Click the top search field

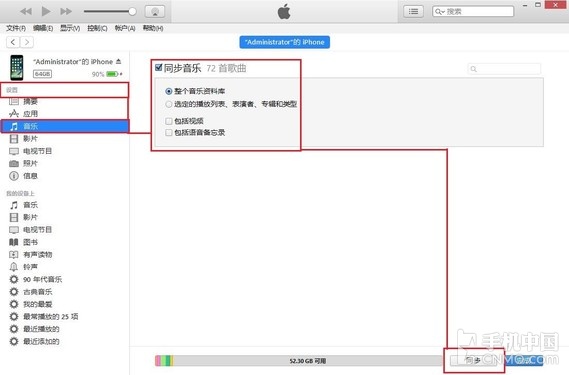[473, 12]
